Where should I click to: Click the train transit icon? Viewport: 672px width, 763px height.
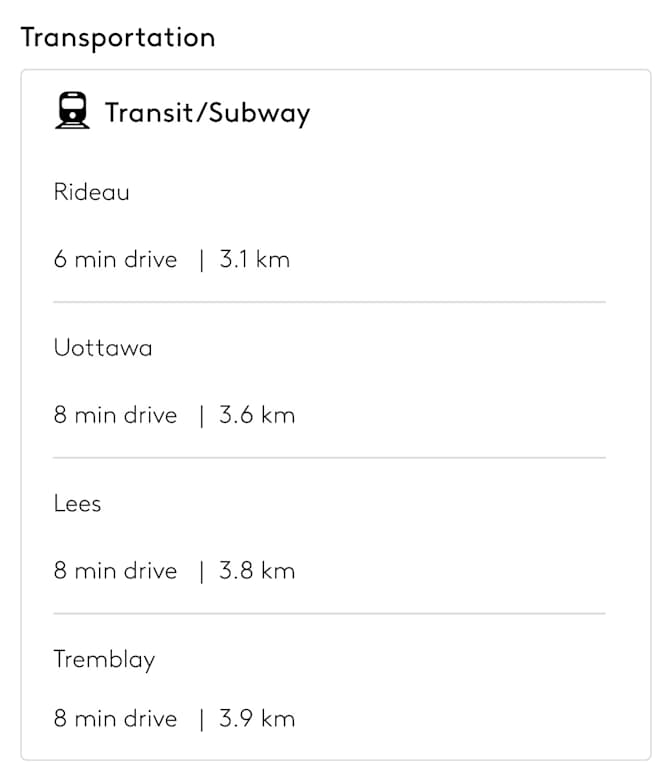pyautogui.click(x=72, y=110)
